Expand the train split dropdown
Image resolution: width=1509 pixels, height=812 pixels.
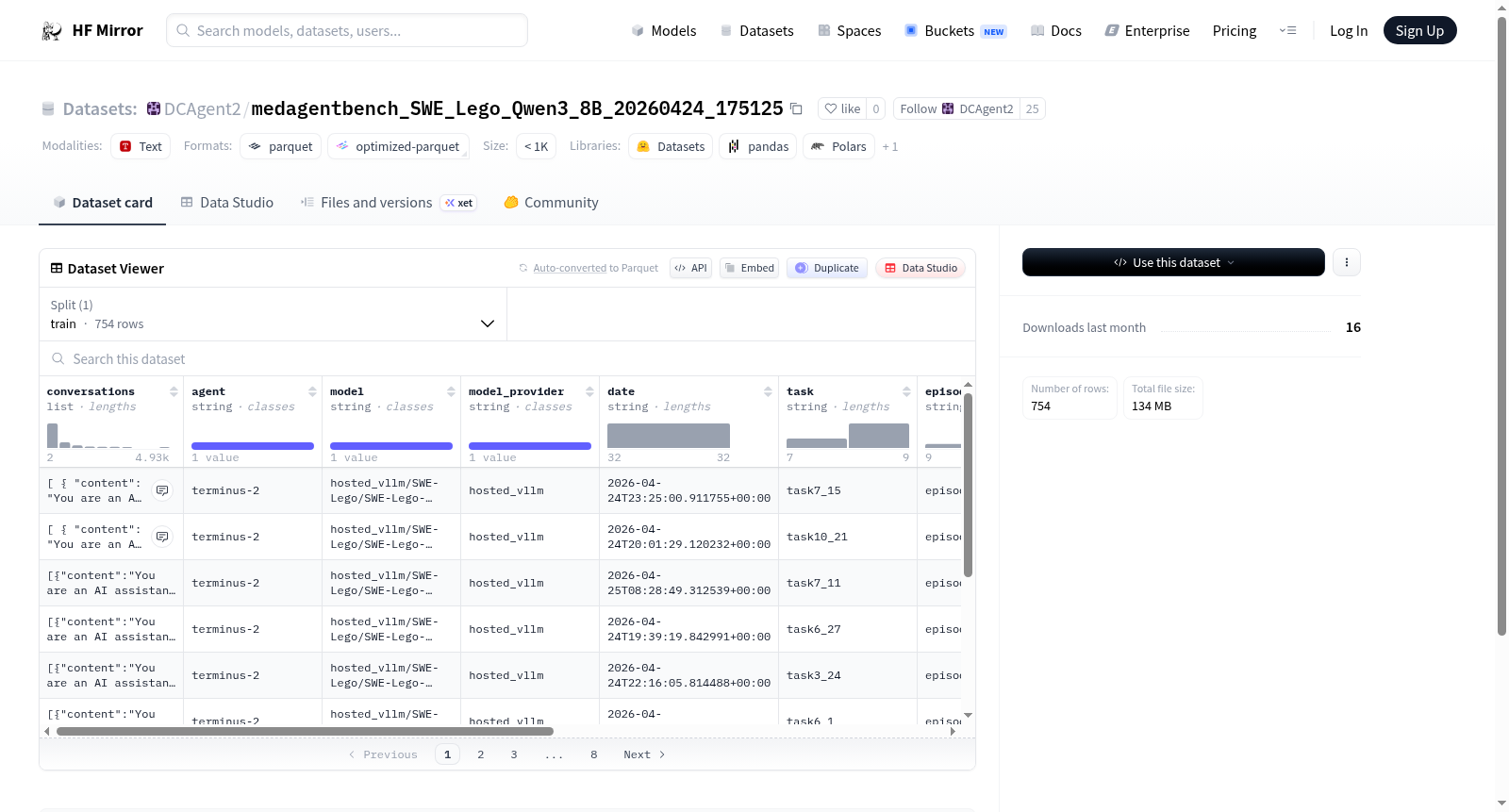[x=273, y=314]
